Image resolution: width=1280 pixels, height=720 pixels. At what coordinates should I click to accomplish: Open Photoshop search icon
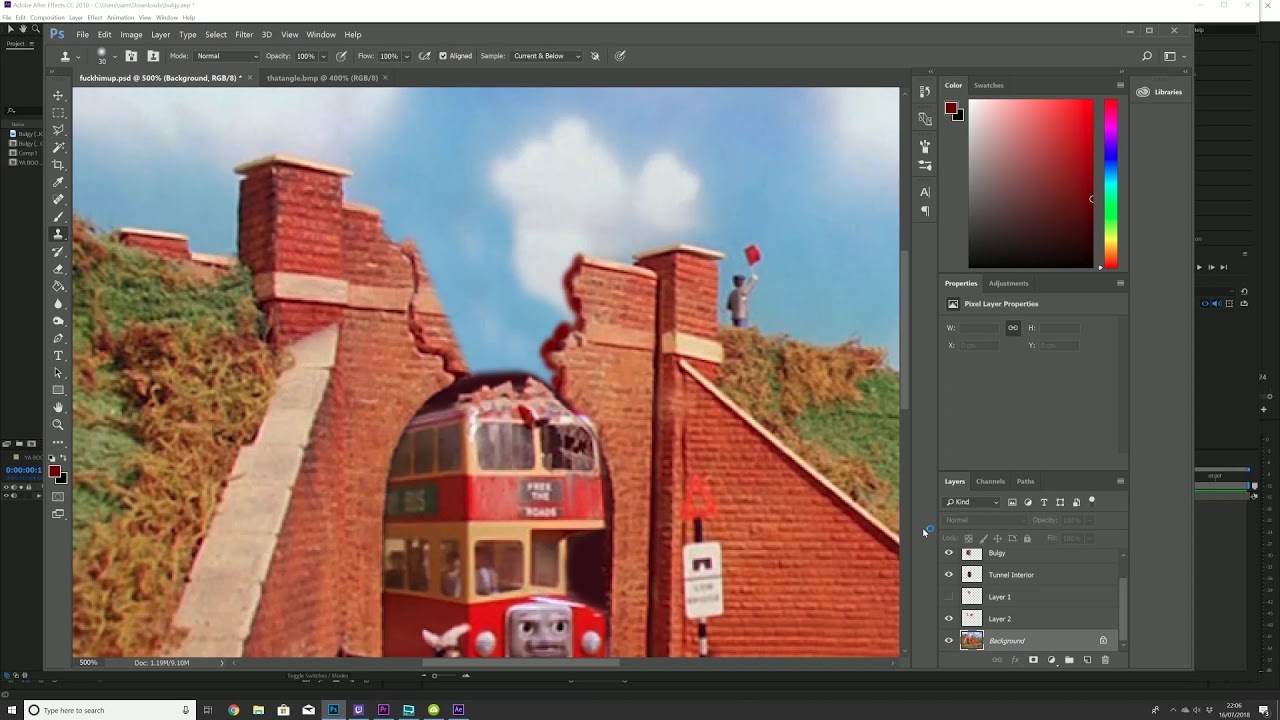pos(1147,56)
